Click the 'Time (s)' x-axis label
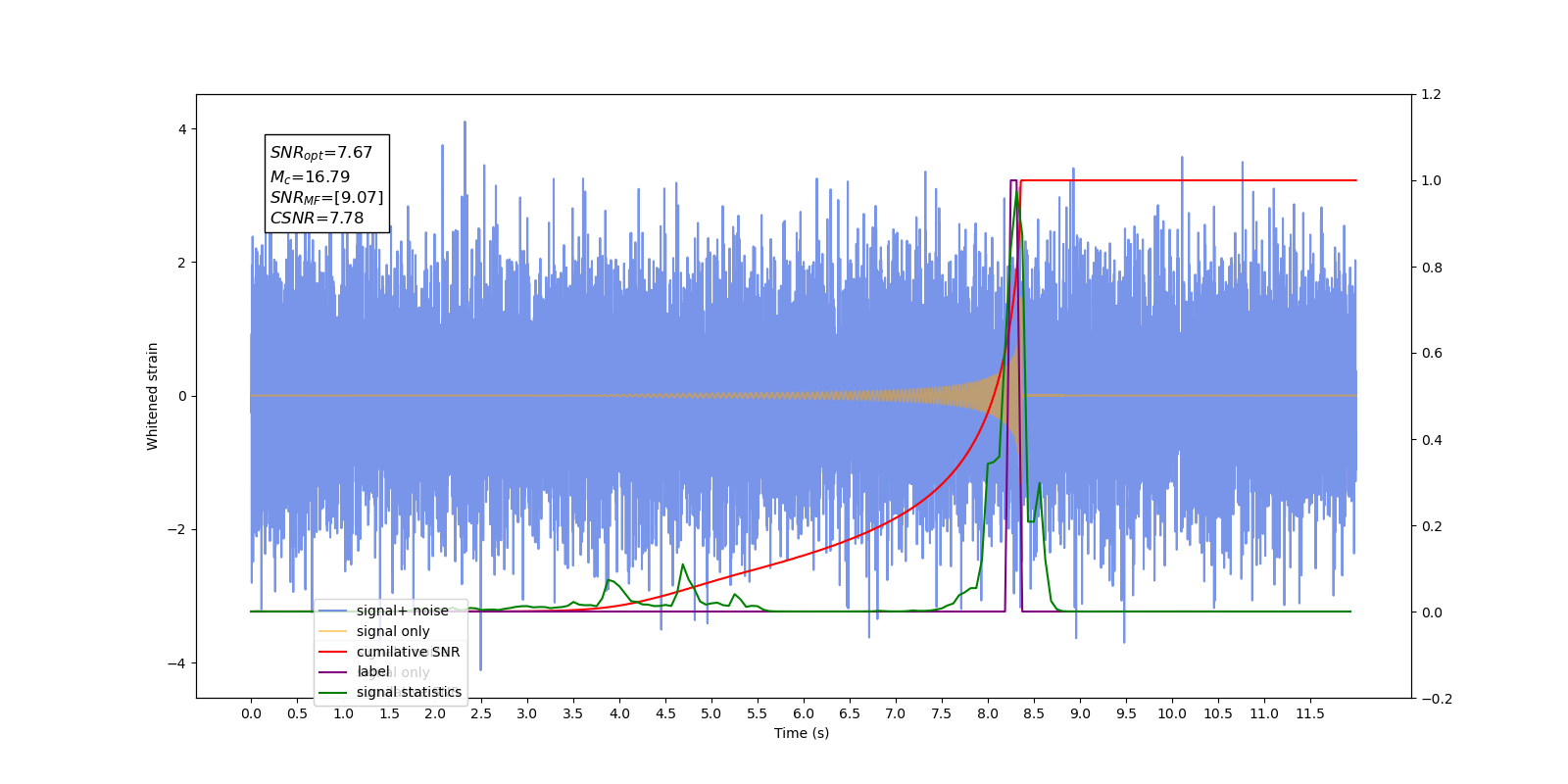1568x784 pixels. [x=802, y=733]
